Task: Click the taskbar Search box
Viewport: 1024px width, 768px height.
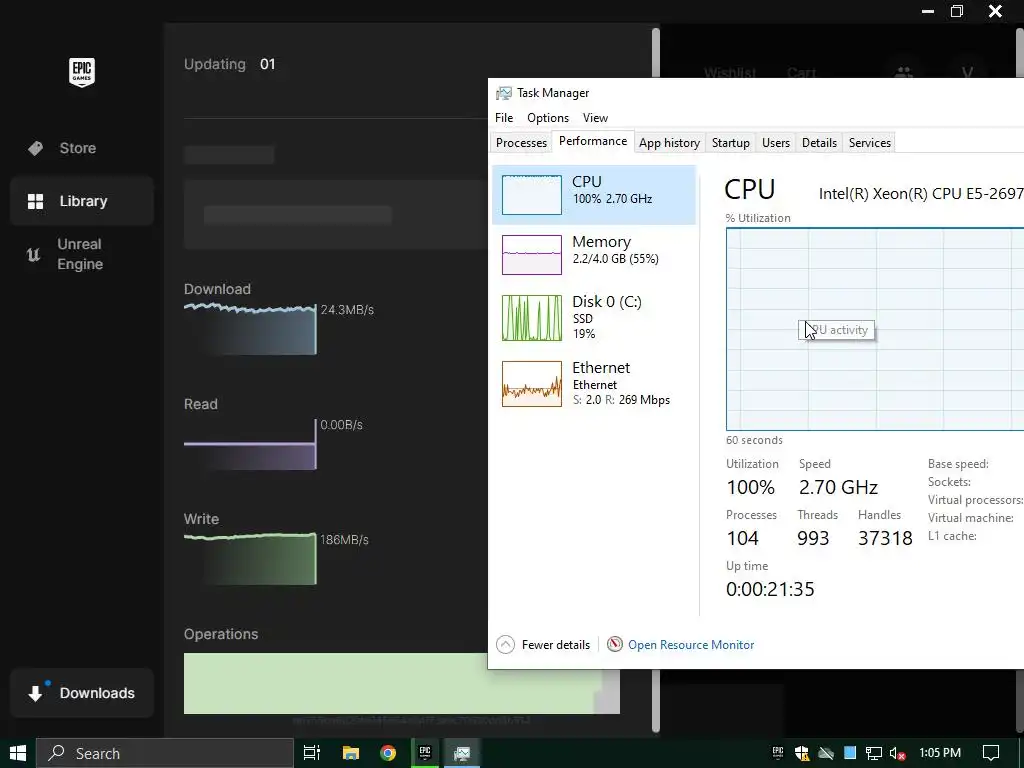Action: click(165, 753)
